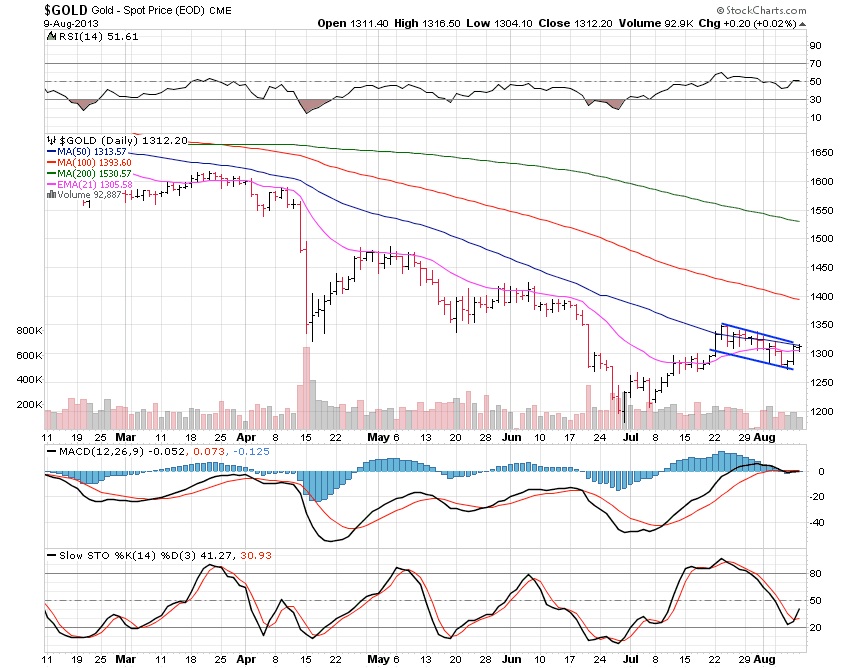Click the OHLC bars icon beside $GOLD (Daily)
Image resolution: width=850 pixels, height=668 pixels.
click(51, 140)
